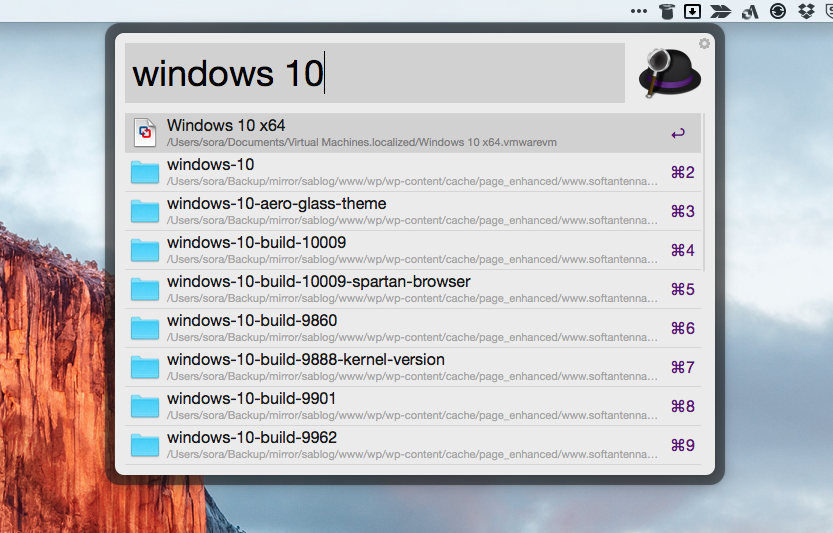This screenshot has height=533, width=833.
Task: Click the folder icon beside windows-10-build-10009-spartan-browser
Action: coord(145,289)
